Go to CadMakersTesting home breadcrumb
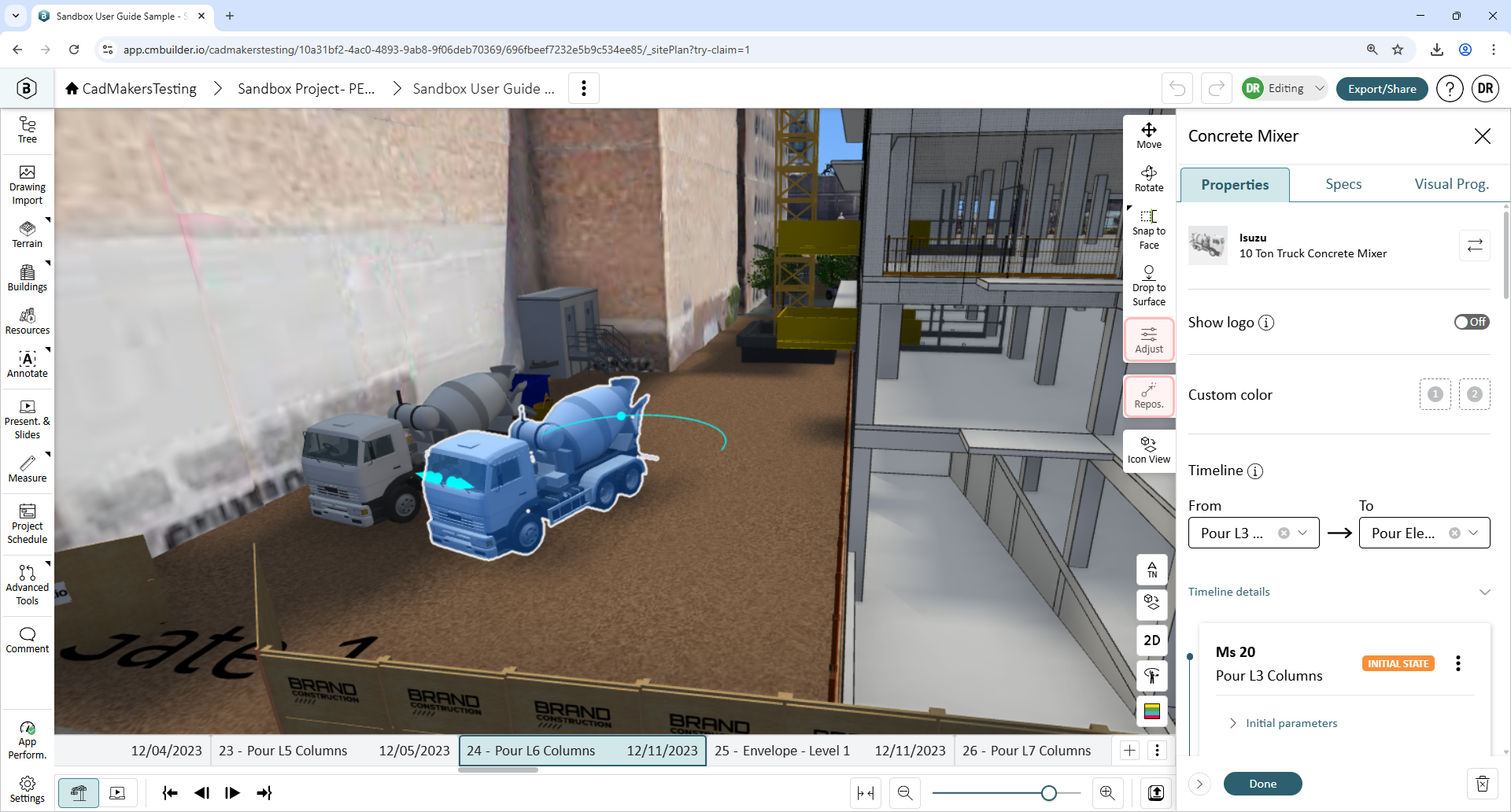 pos(131,89)
